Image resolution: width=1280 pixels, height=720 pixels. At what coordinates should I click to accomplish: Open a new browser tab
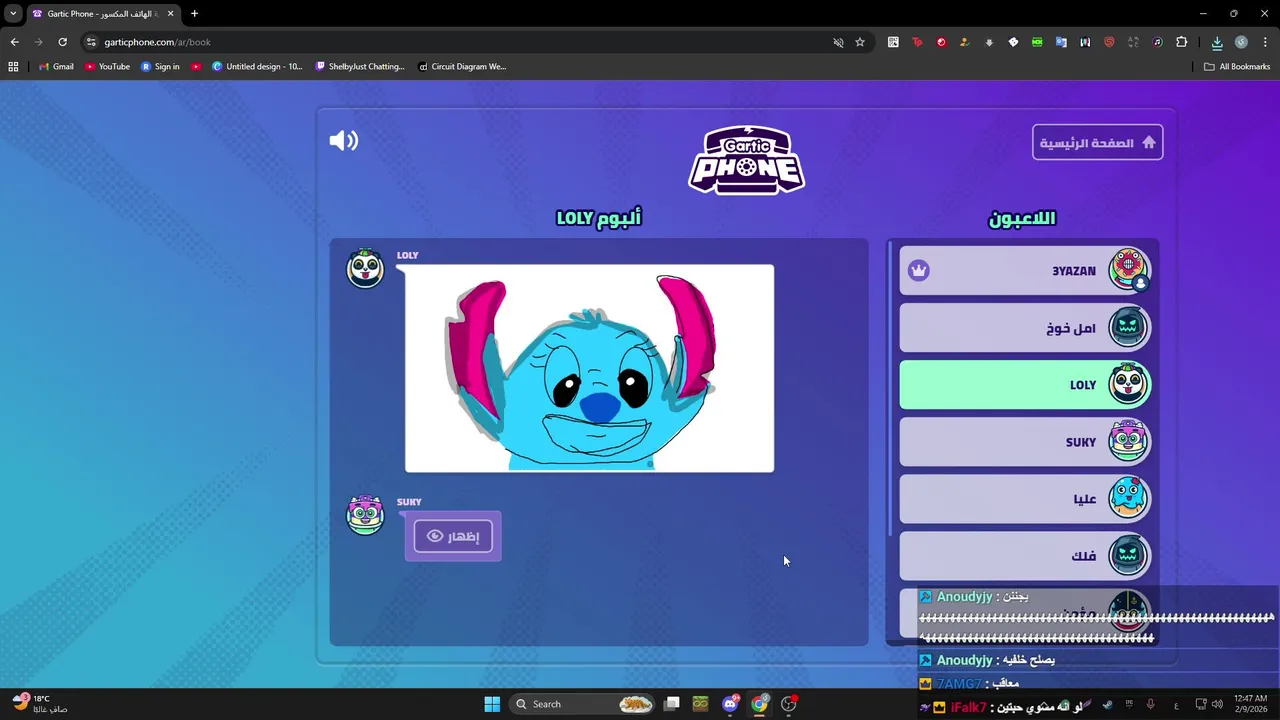click(x=194, y=14)
